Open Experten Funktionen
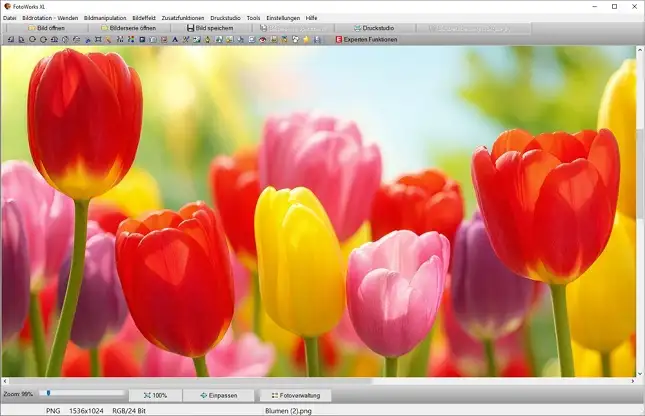645x416 pixels. click(x=367, y=40)
